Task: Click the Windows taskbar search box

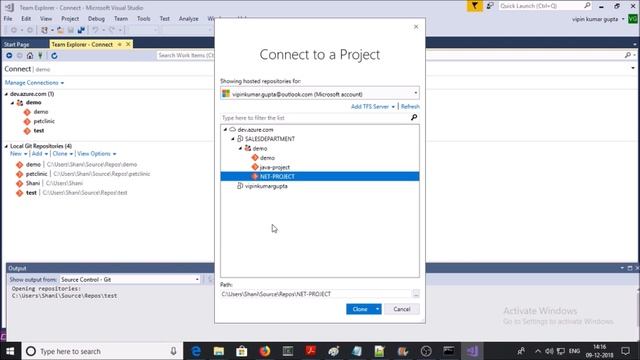Action: point(102,351)
